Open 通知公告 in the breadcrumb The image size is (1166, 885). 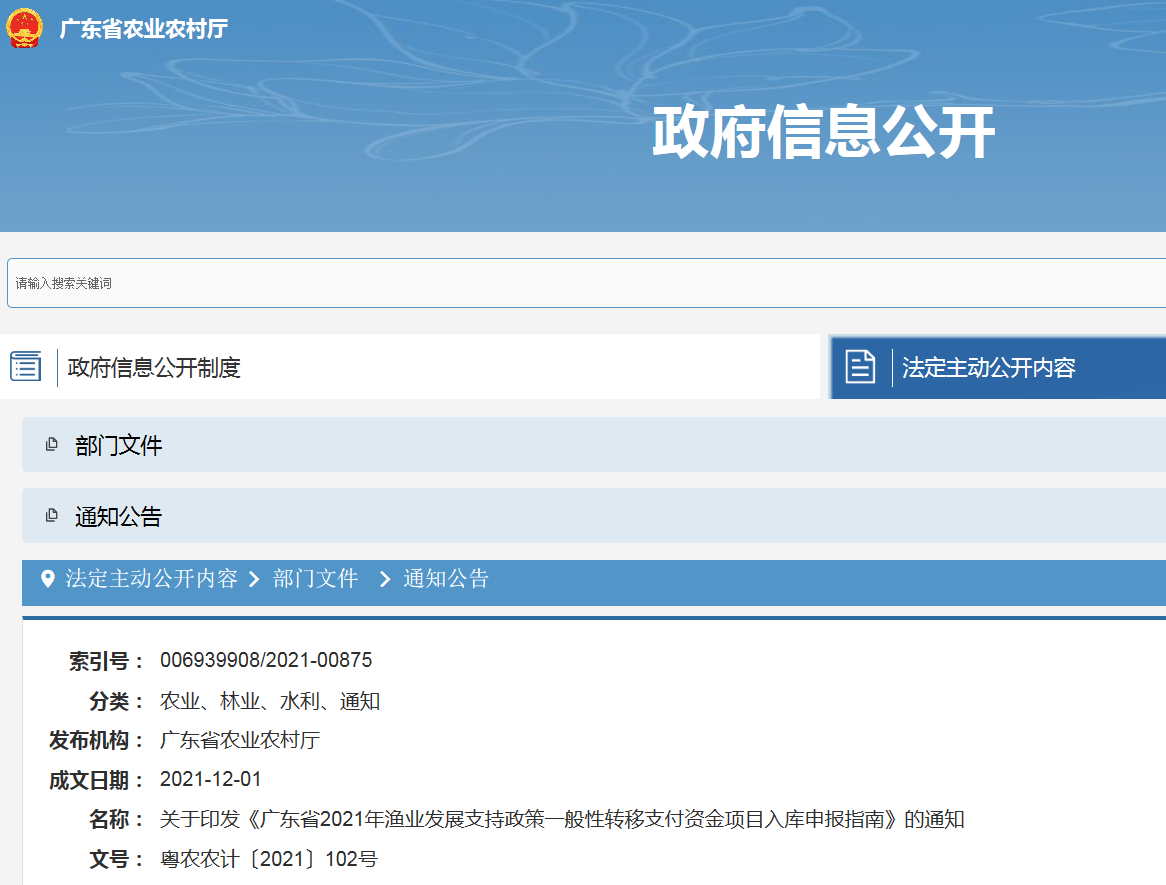tap(446, 579)
